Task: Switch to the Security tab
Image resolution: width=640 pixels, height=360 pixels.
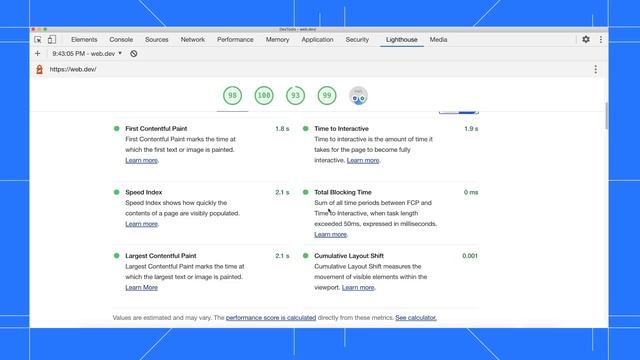Action: (357, 40)
